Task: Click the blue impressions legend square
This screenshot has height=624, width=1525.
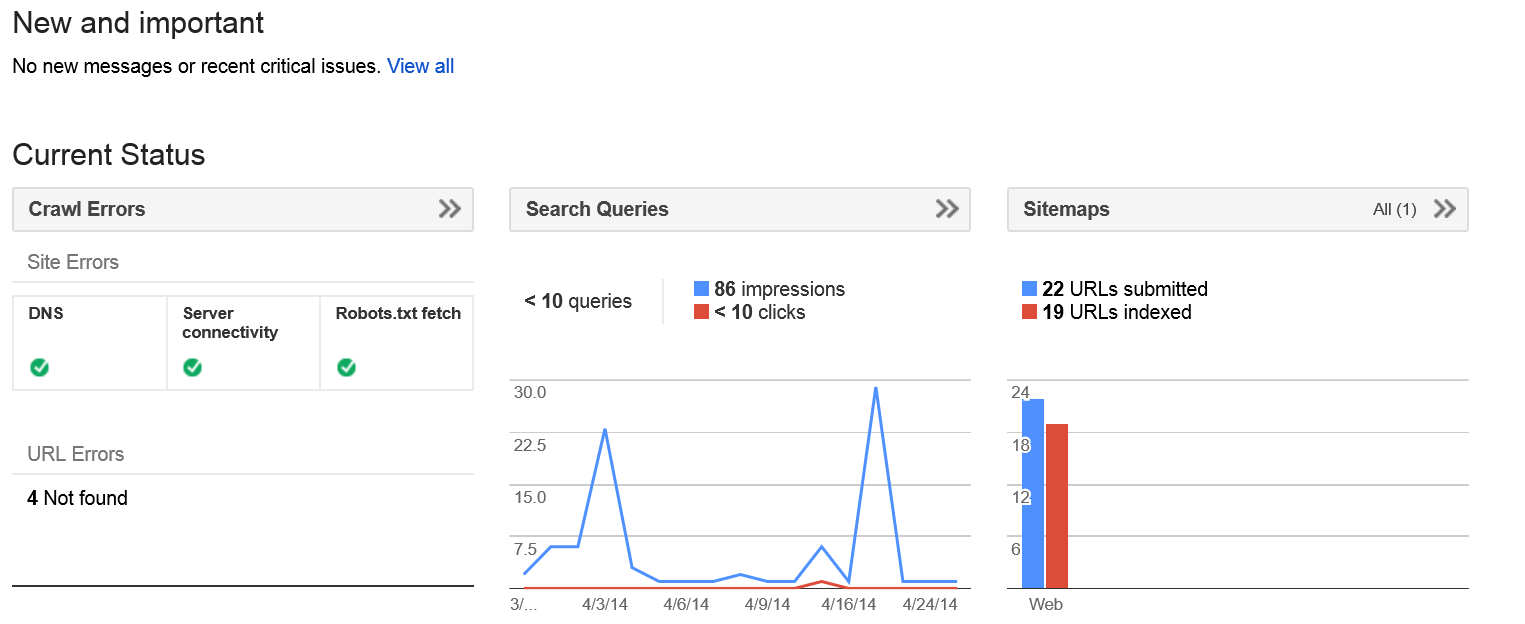Action: tap(701, 289)
